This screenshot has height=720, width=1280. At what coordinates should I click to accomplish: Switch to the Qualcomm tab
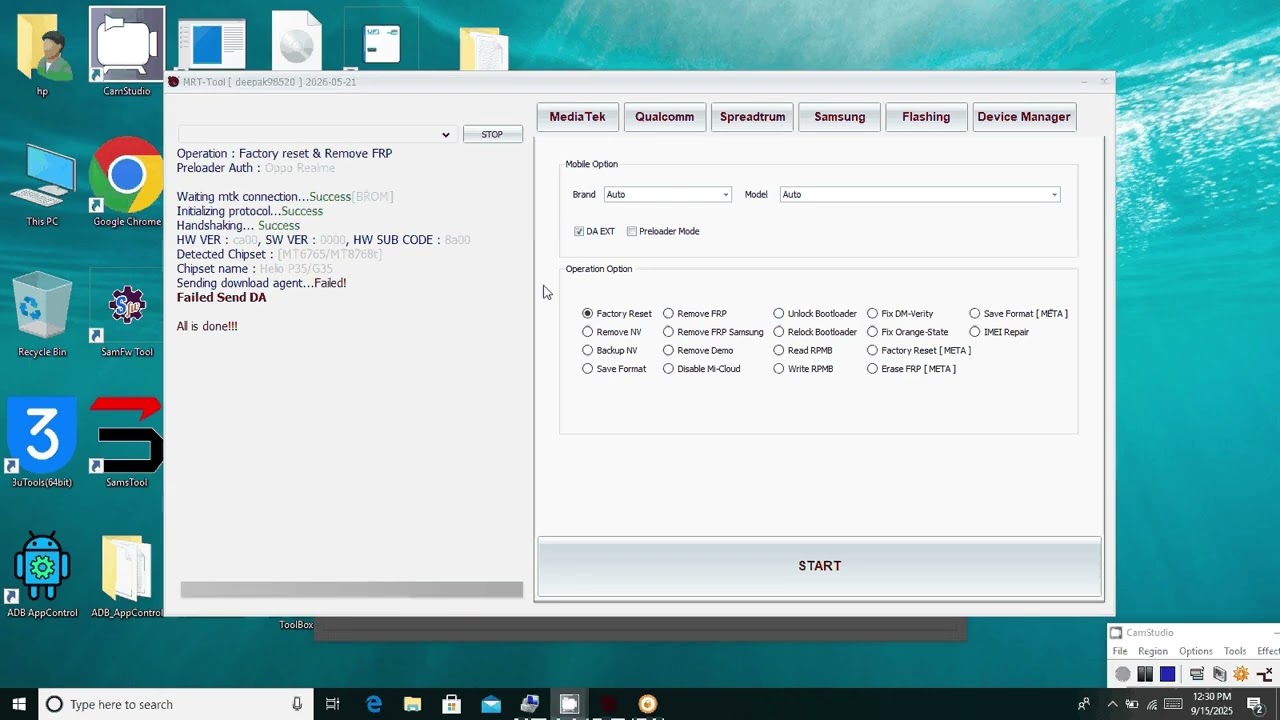[665, 117]
